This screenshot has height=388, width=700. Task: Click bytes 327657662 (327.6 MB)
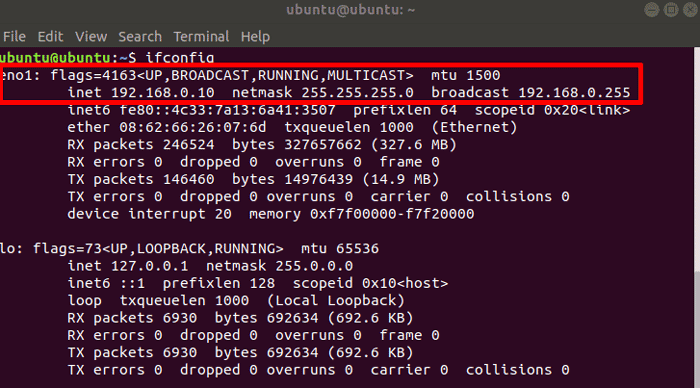click(344, 145)
